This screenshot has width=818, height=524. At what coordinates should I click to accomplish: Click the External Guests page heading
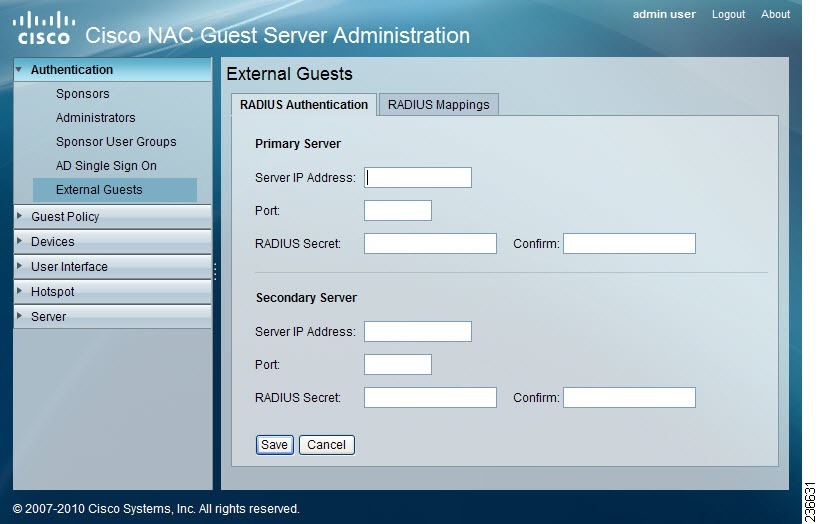290,74
